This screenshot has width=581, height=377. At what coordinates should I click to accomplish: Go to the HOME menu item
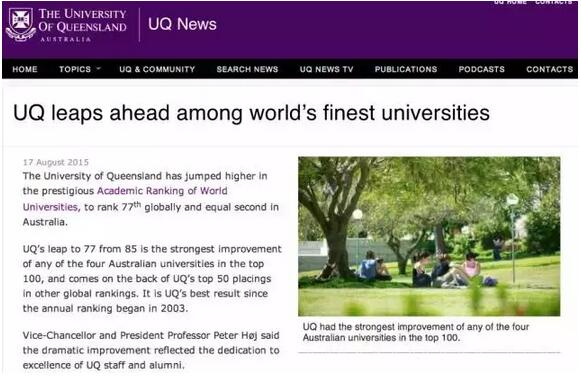(25, 69)
